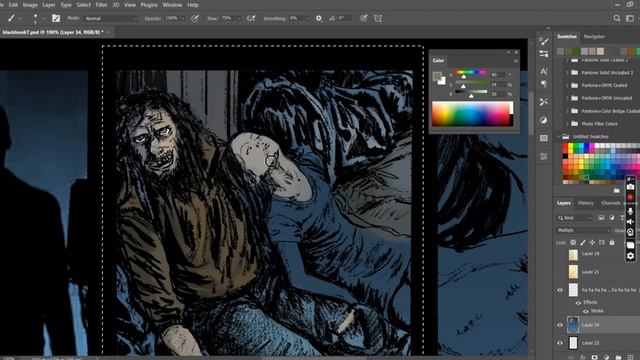Toggle the speaker icon in recorder
Image resolution: width=640 pixels, height=360 pixels.
click(630, 222)
